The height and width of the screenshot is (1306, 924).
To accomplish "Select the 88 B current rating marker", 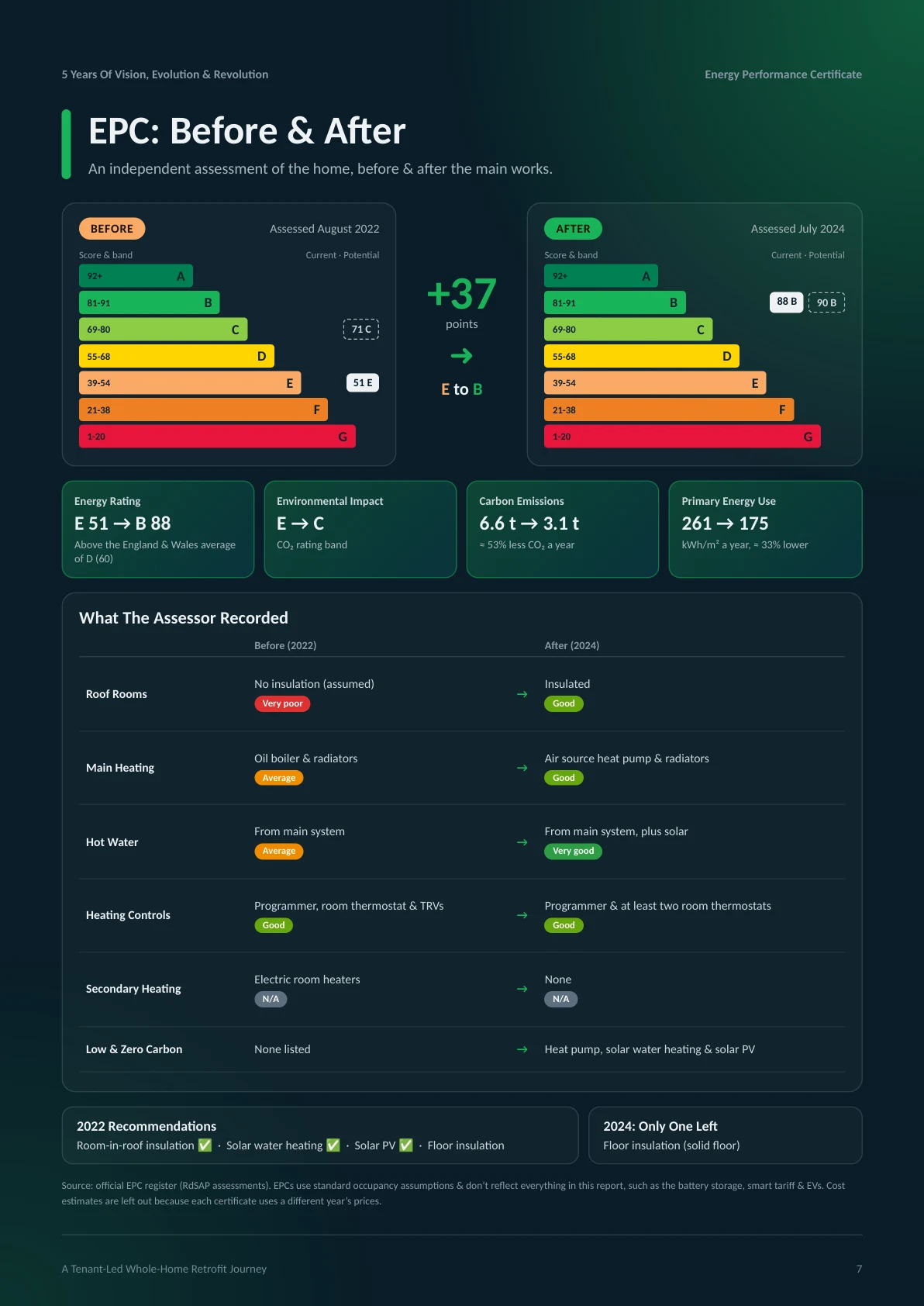I will (787, 302).
